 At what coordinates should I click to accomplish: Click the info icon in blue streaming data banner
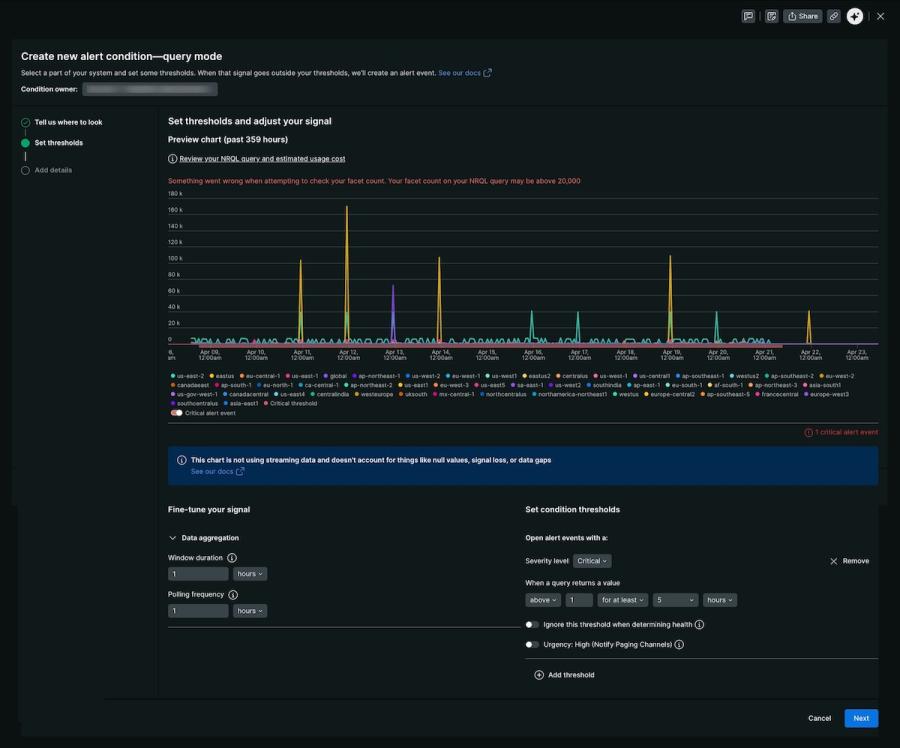pyautogui.click(x=181, y=460)
